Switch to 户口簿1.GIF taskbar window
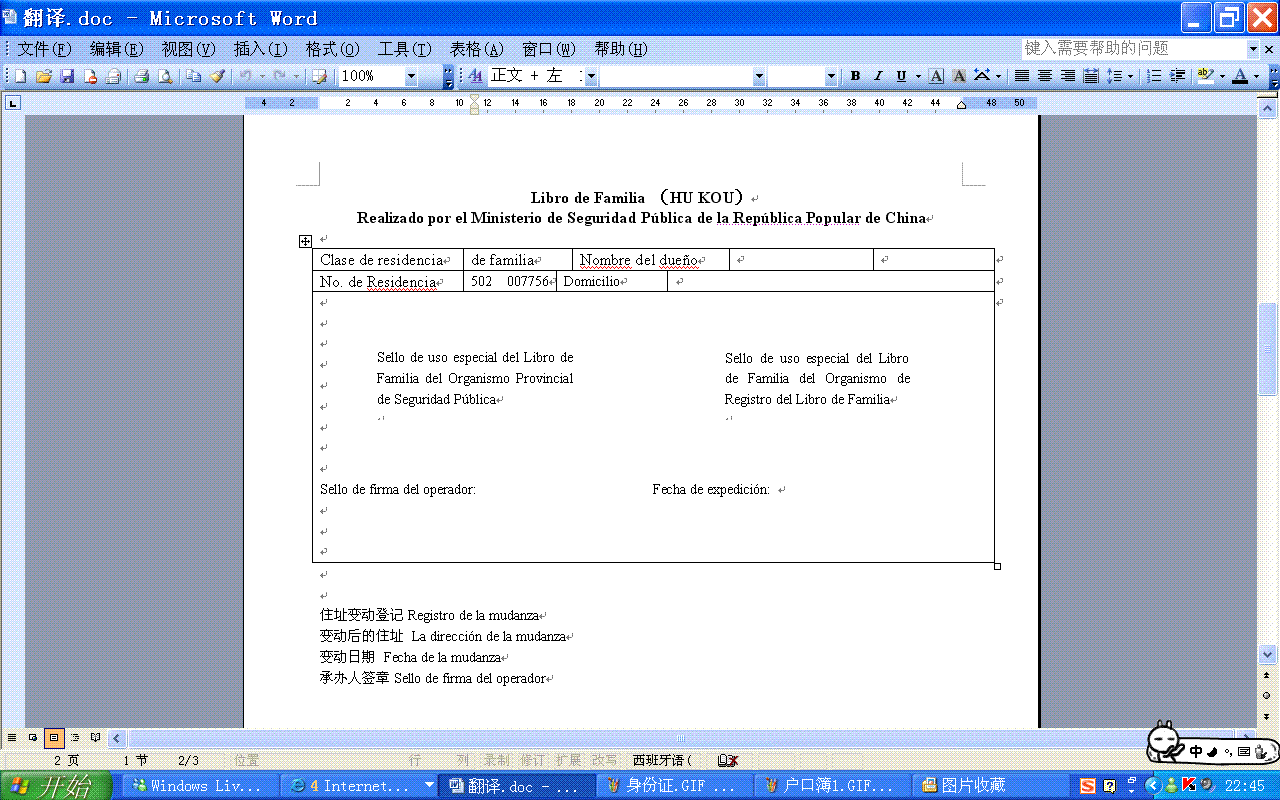The image size is (1280, 800). [x=828, y=786]
